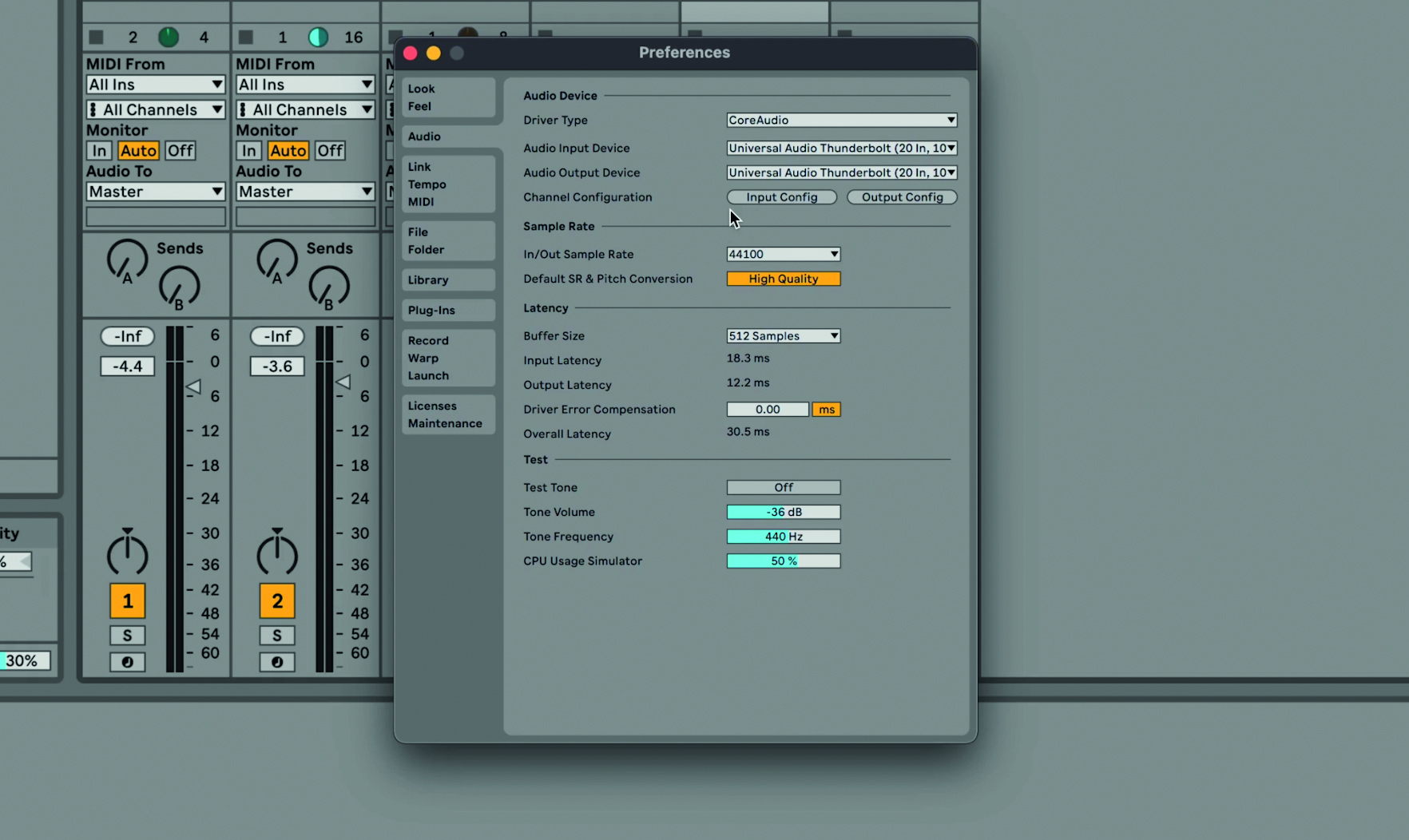Open Audio Input Device dropdown
This screenshot has width=1409, height=840.
842,148
